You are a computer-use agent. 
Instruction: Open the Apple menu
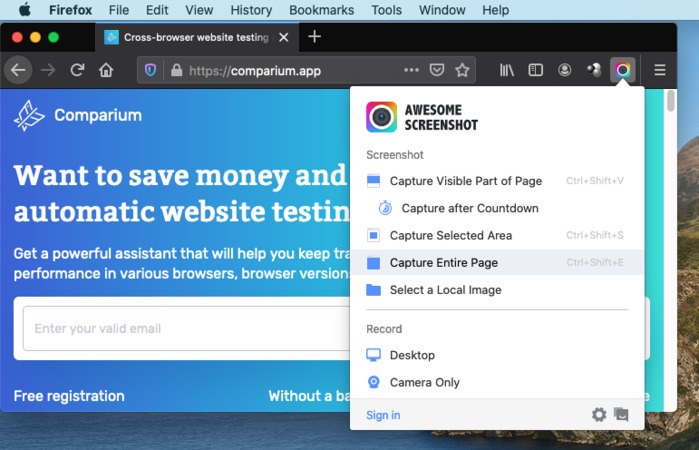tap(25, 9)
